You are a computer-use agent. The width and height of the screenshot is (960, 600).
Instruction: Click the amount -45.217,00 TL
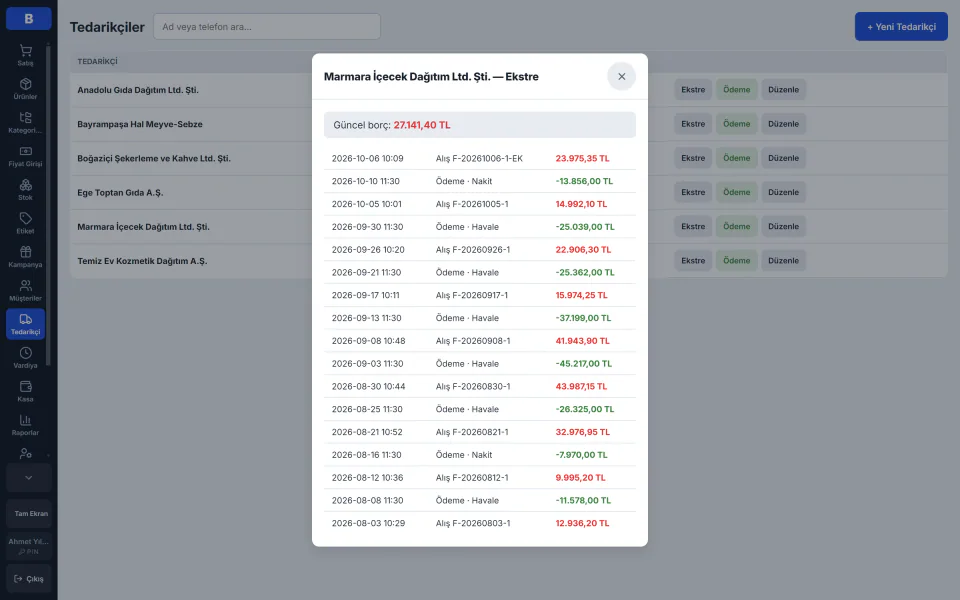coord(583,364)
